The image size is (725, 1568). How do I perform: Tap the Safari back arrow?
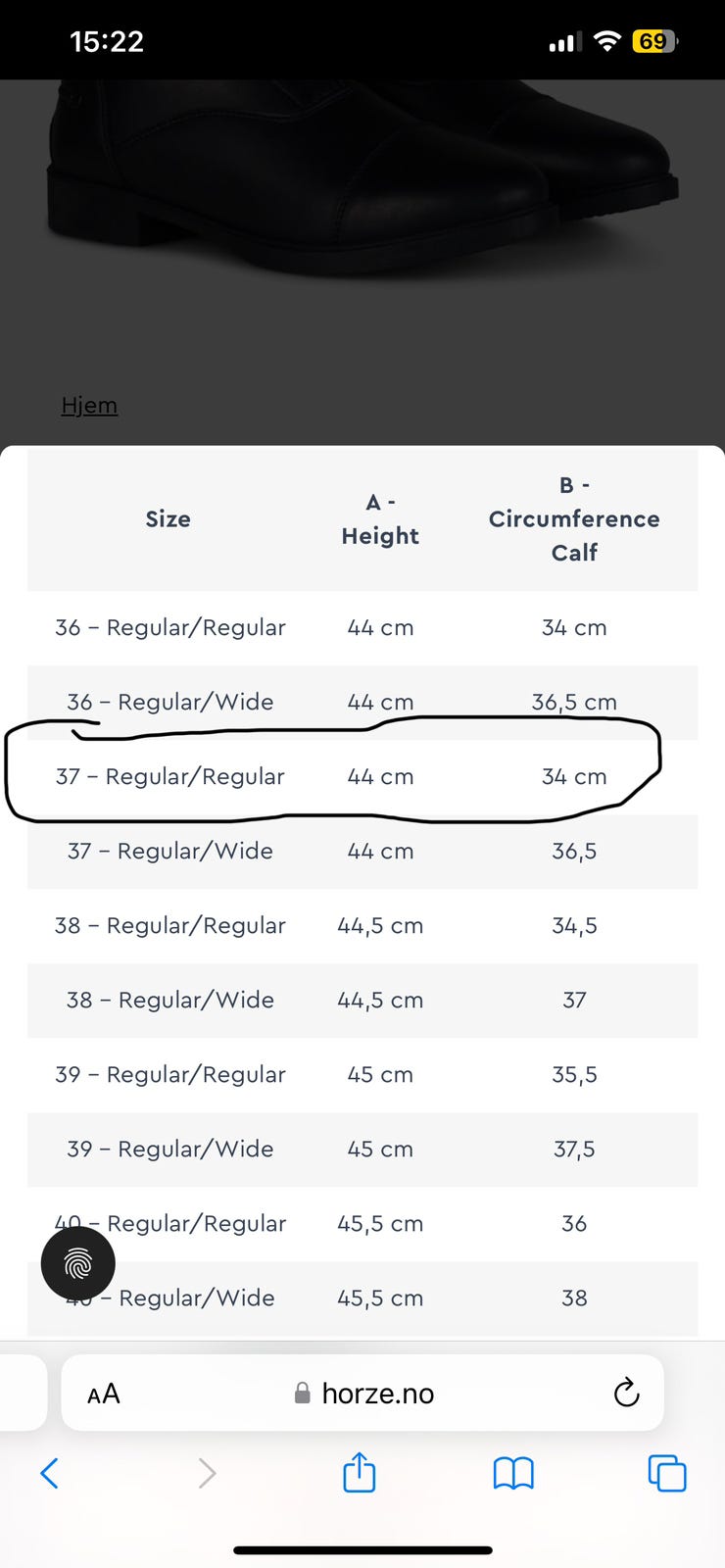[x=50, y=1473]
